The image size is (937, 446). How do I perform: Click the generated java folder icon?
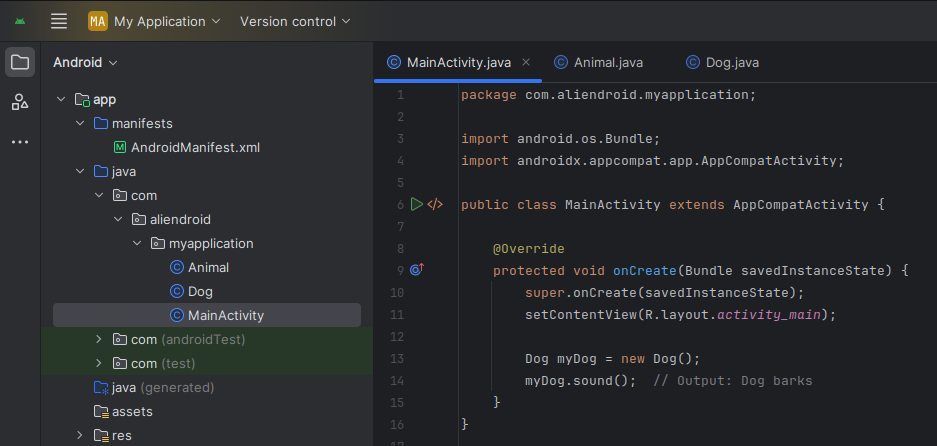tap(101, 388)
